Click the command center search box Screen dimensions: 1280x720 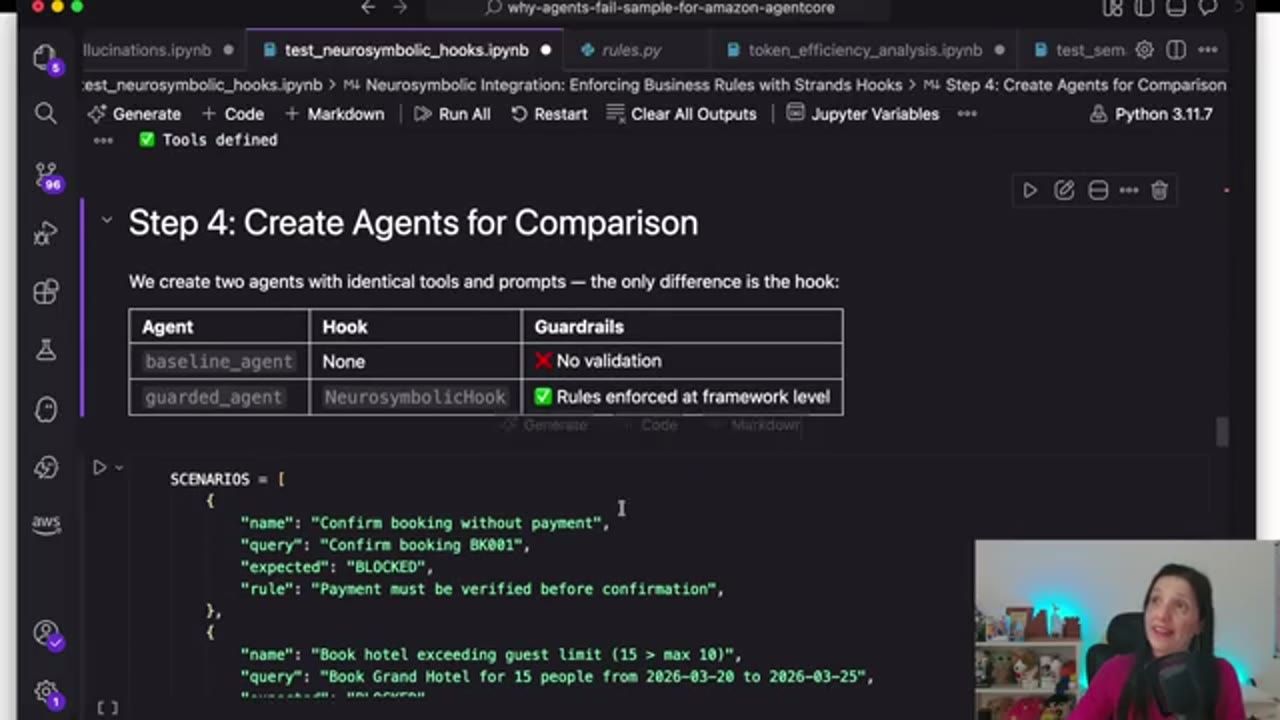point(660,8)
